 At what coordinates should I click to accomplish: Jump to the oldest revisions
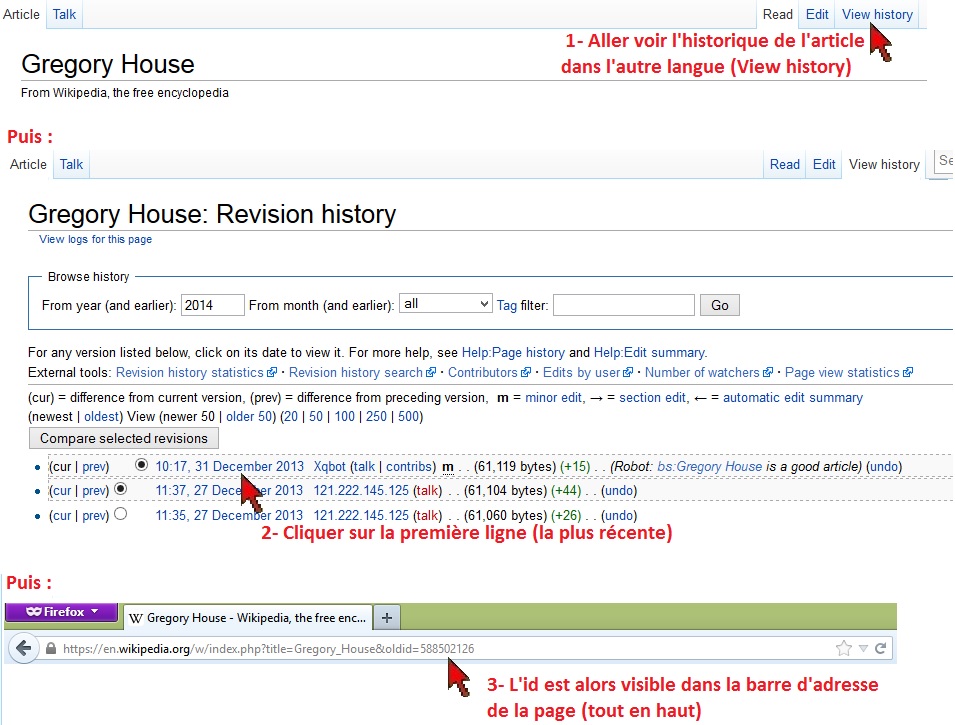click(x=101, y=416)
